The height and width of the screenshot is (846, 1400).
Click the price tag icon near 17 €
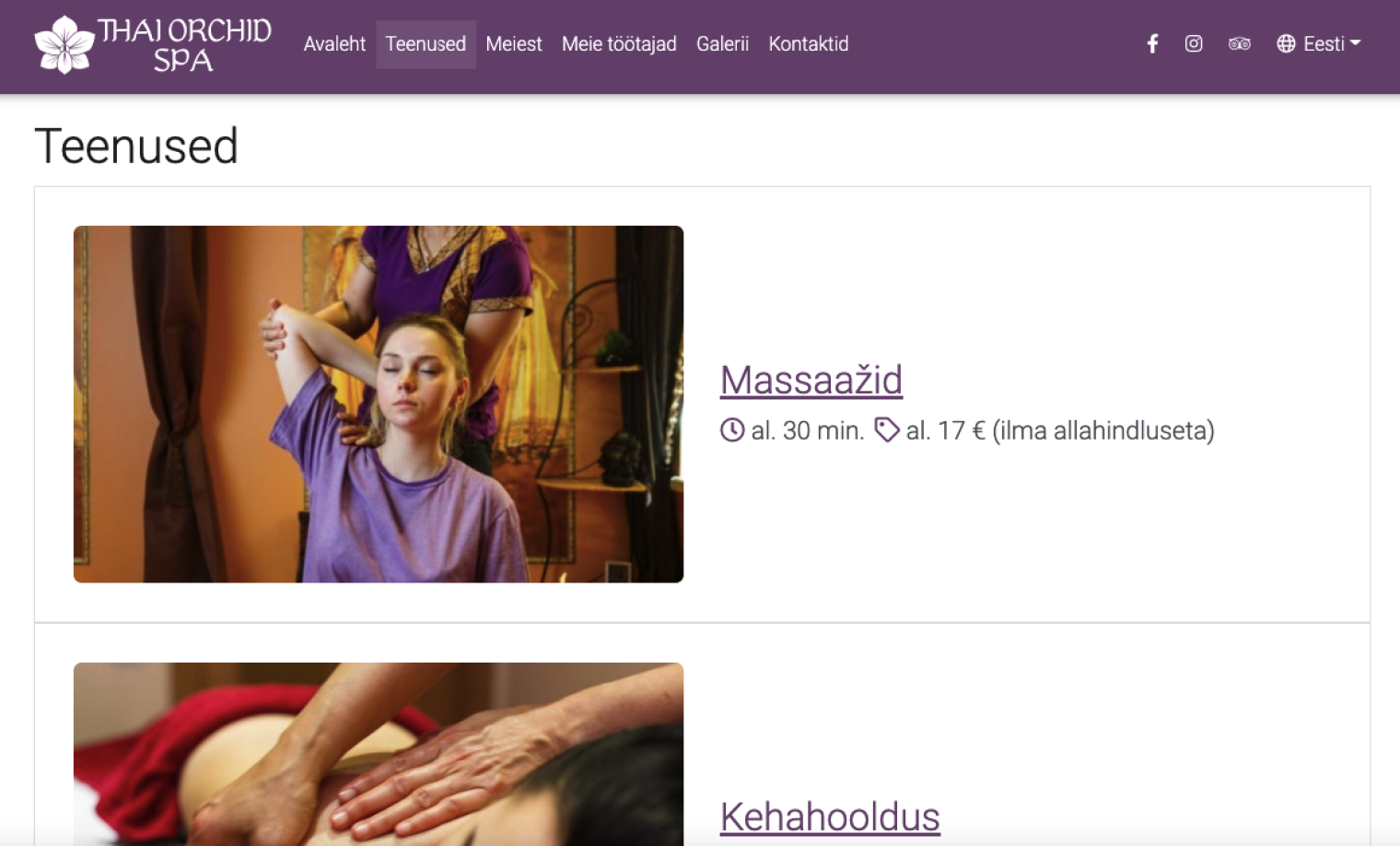click(886, 429)
